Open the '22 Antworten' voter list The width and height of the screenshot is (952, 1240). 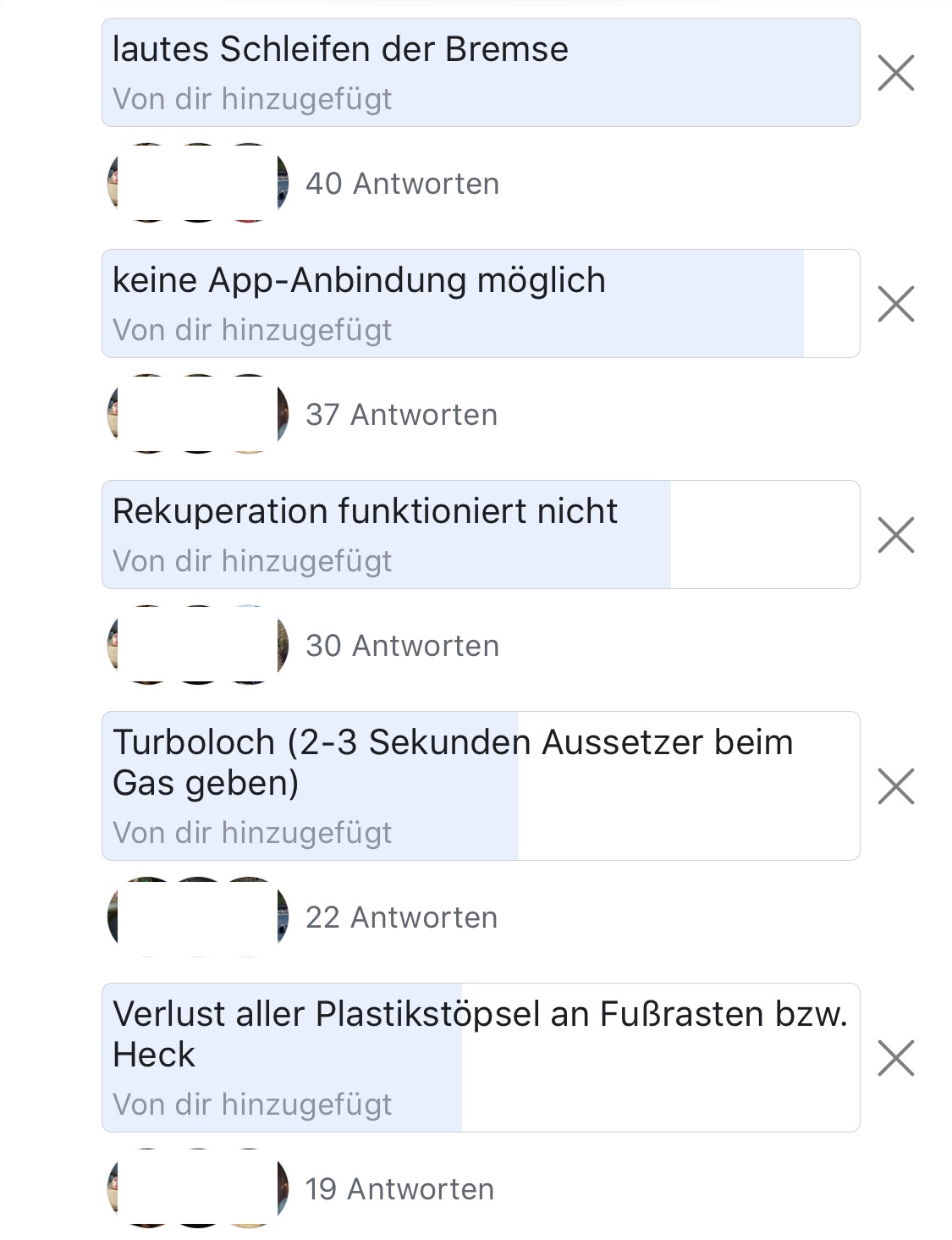click(401, 918)
